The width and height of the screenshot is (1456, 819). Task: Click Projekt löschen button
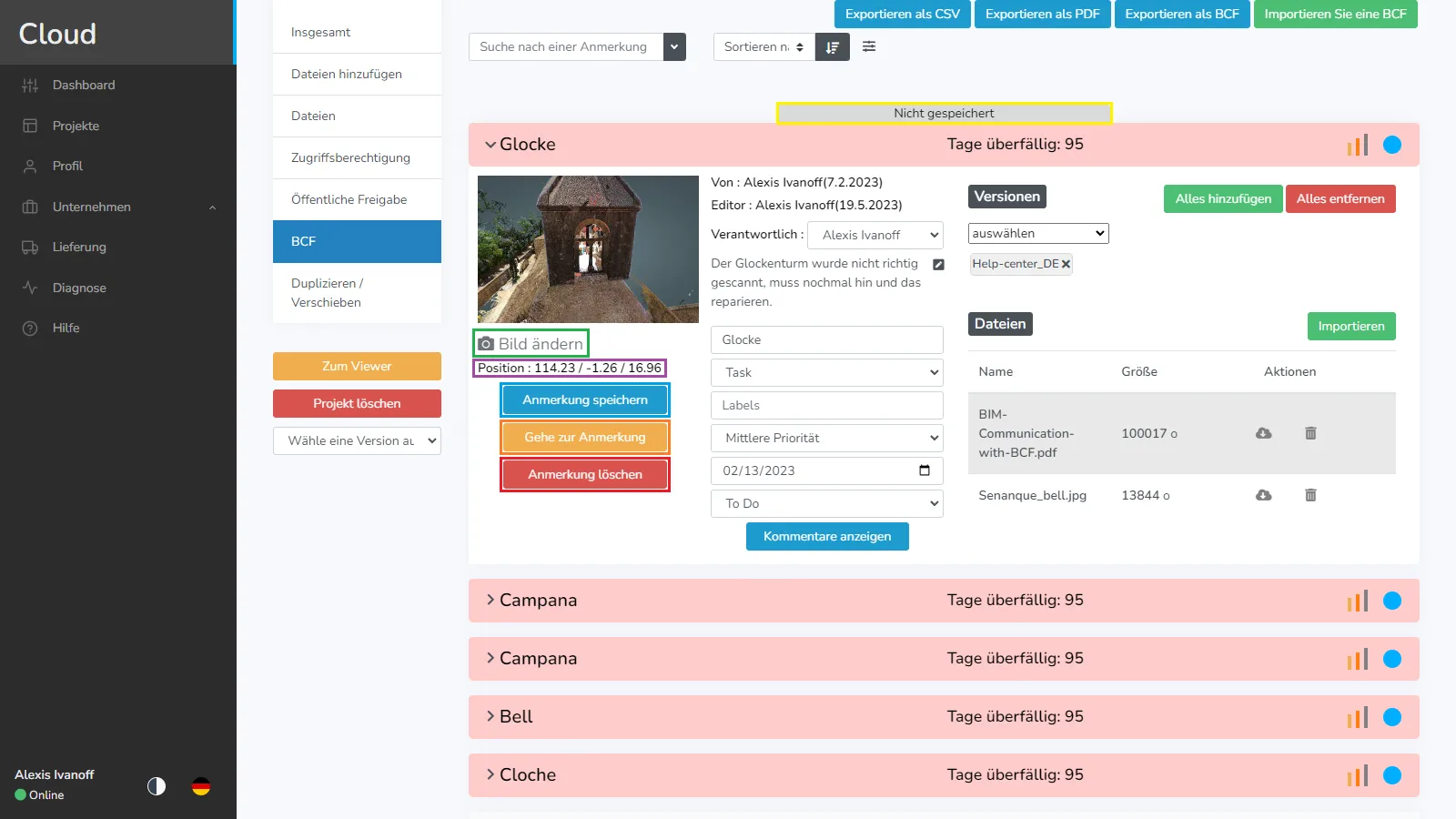(357, 403)
